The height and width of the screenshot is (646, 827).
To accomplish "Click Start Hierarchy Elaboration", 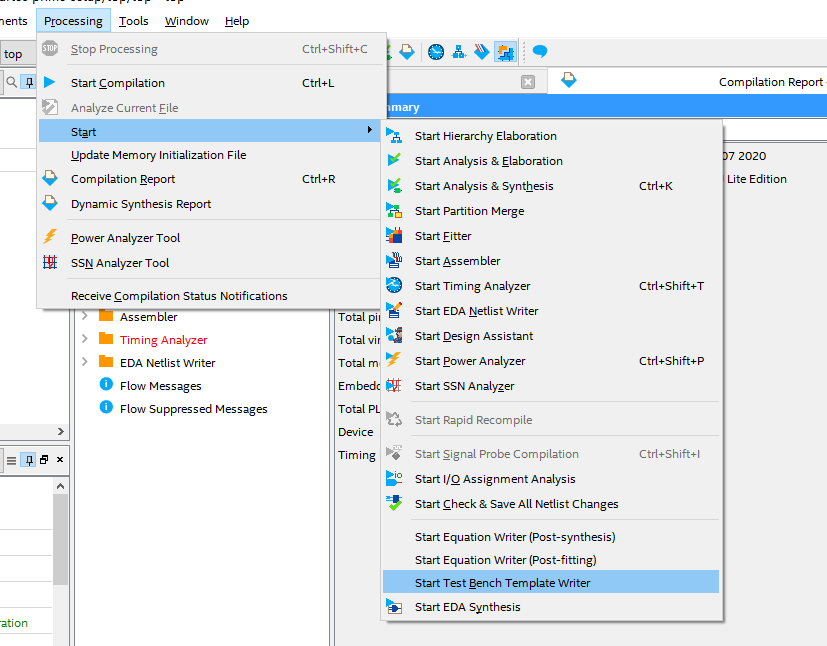I will coord(551,136).
